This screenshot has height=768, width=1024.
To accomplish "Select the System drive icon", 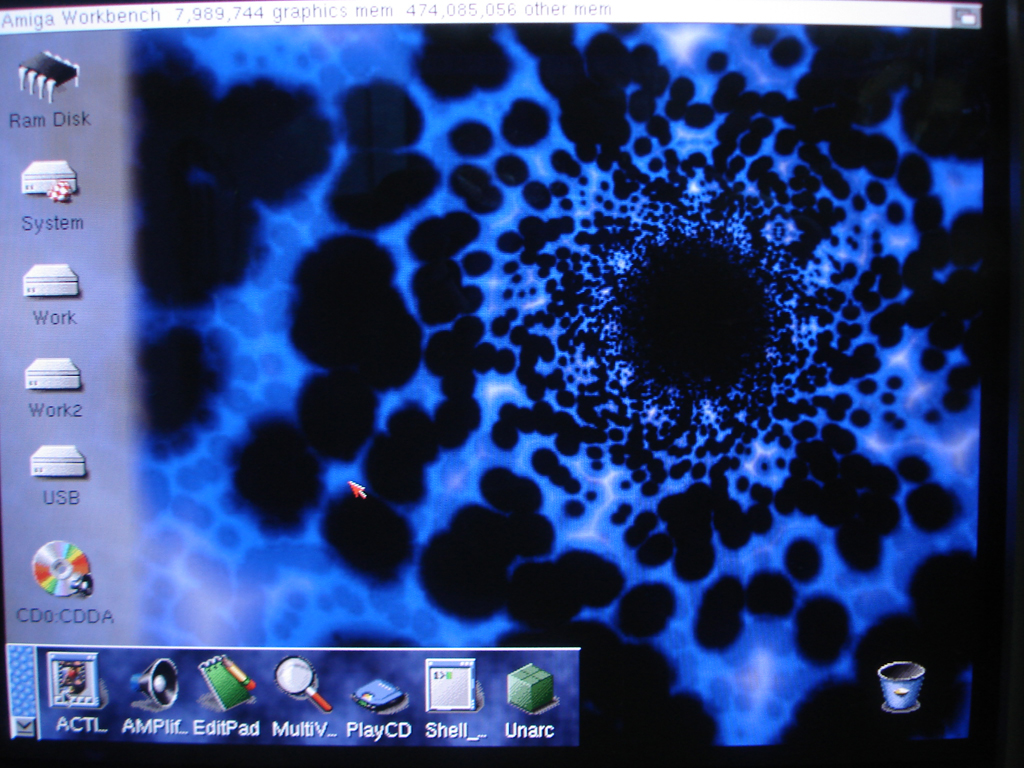I will 50,182.
